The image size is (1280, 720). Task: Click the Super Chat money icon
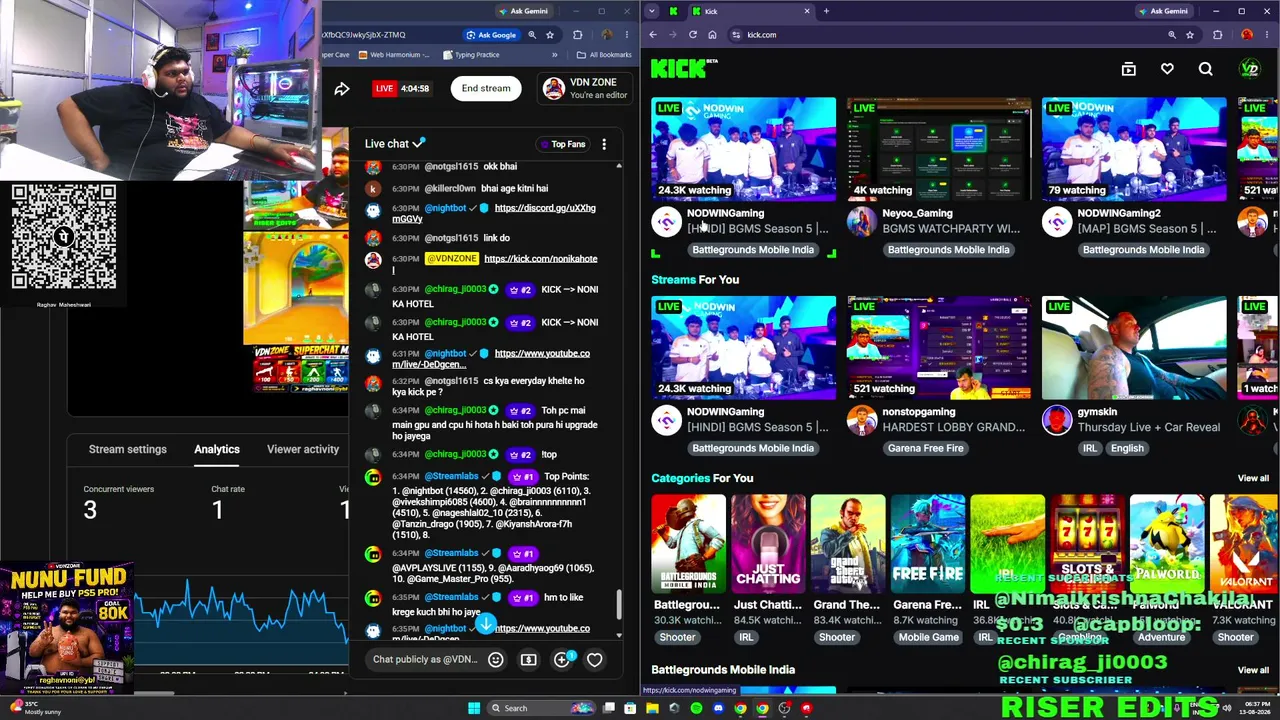(x=529, y=660)
